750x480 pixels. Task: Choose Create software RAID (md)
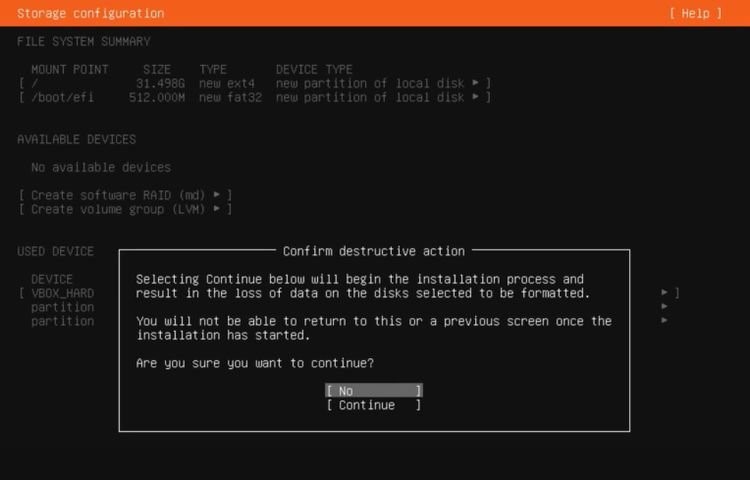[x=125, y=195]
